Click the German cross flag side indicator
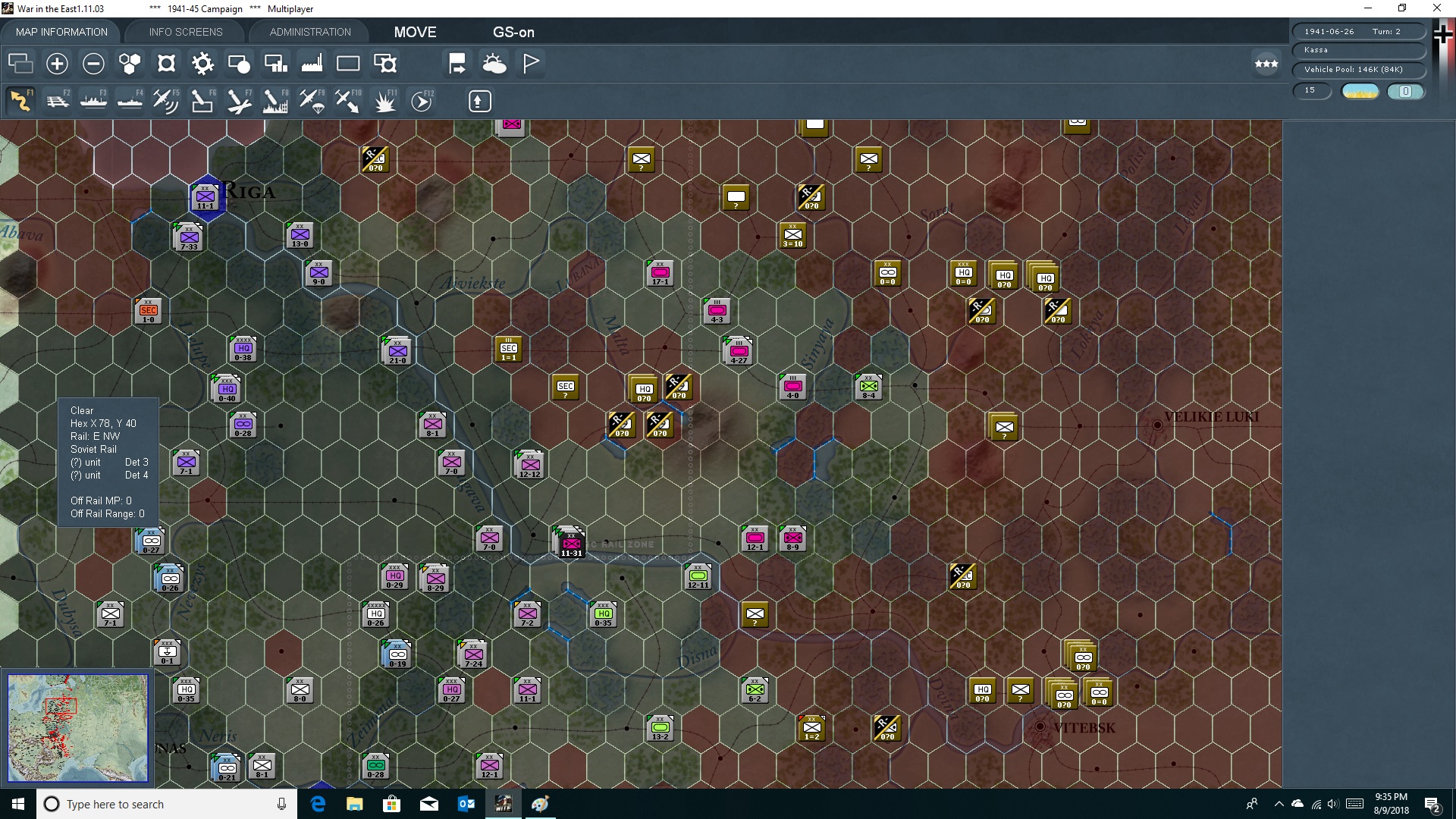This screenshot has width=1456, height=819. point(1442,34)
